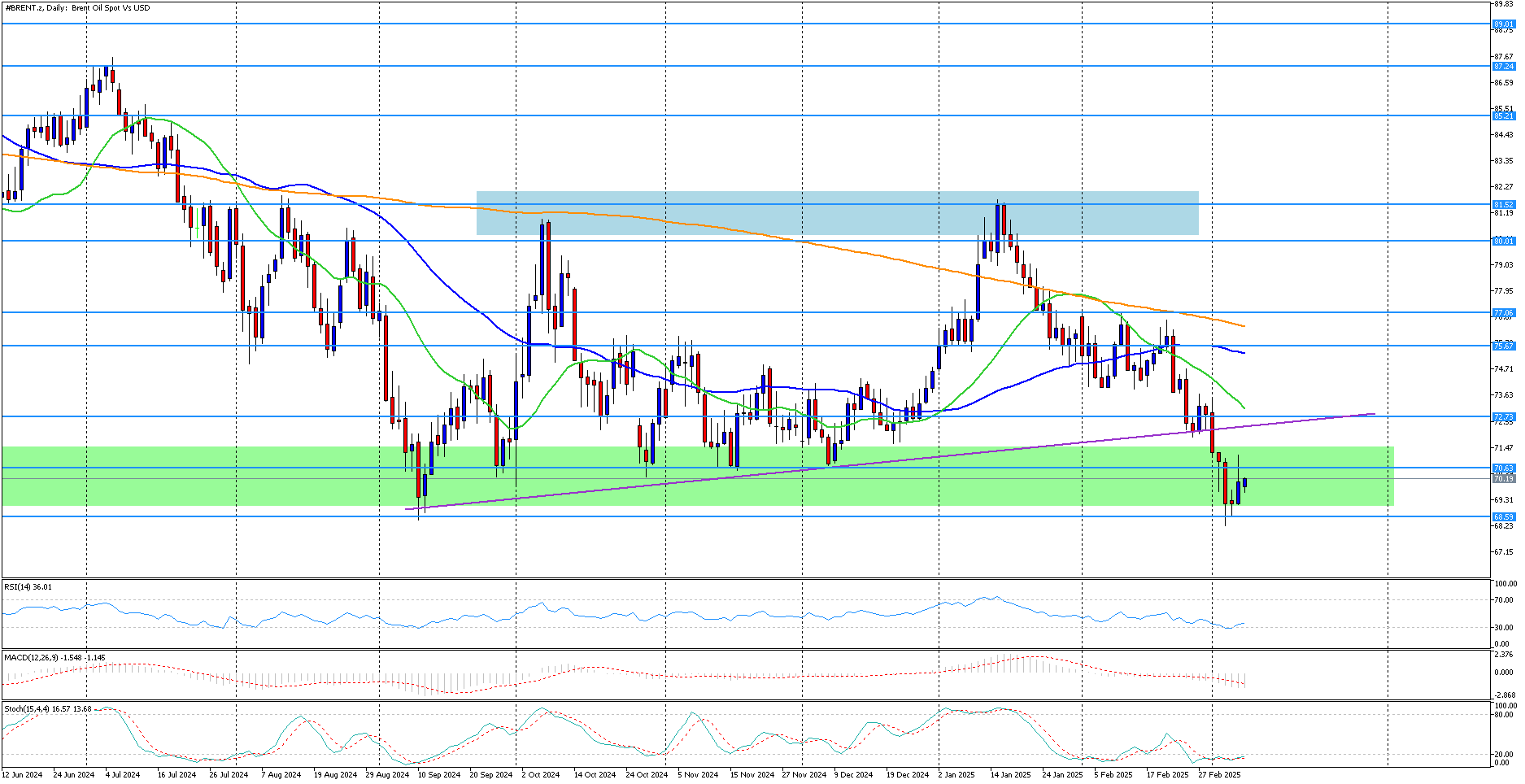Image resolution: width=1525 pixels, height=784 pixels.
Task: Click the 30.00 level on RSI scale
Action: point(1504,627)
